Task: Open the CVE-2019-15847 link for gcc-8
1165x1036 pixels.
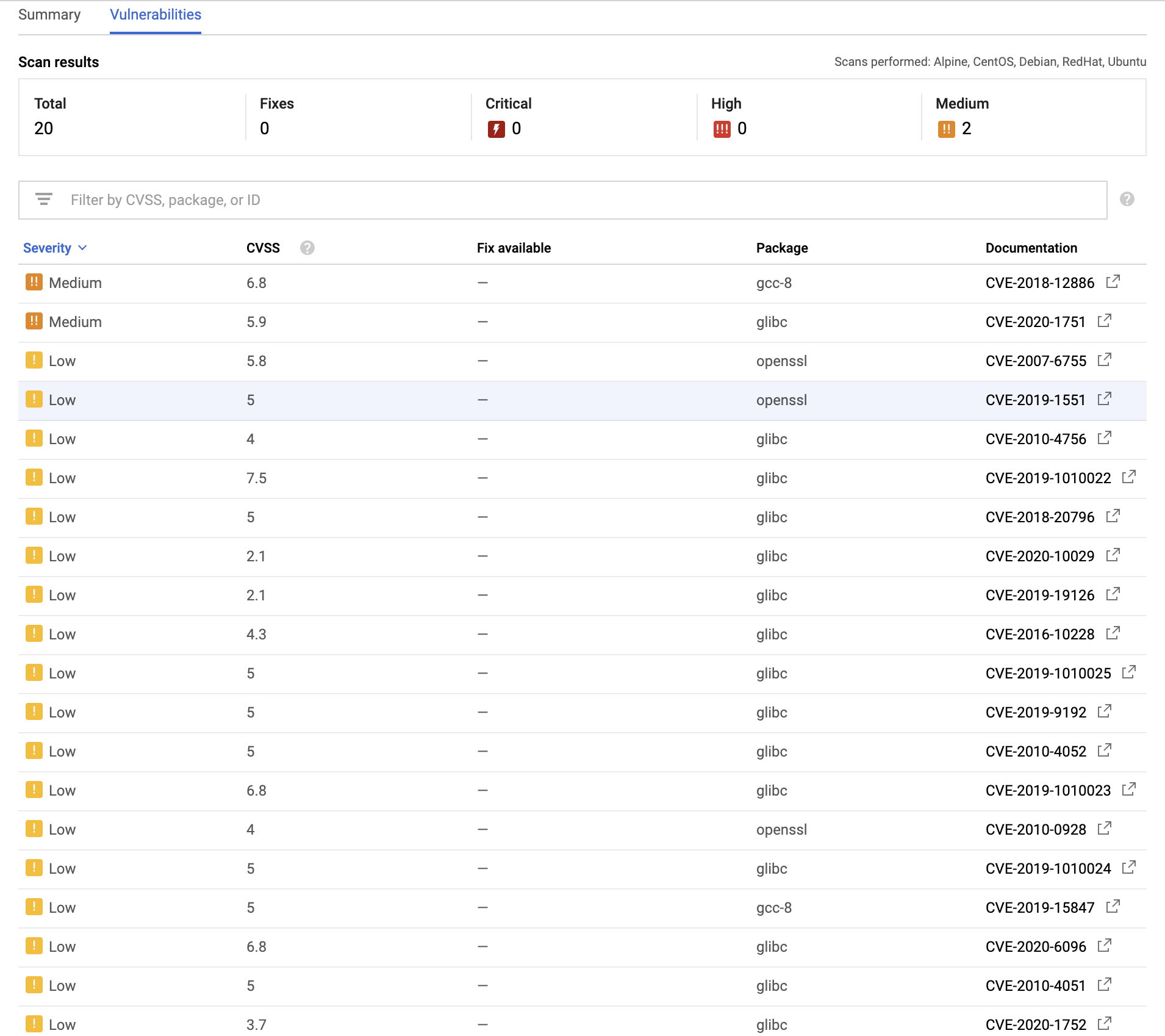Action: 1041,907
